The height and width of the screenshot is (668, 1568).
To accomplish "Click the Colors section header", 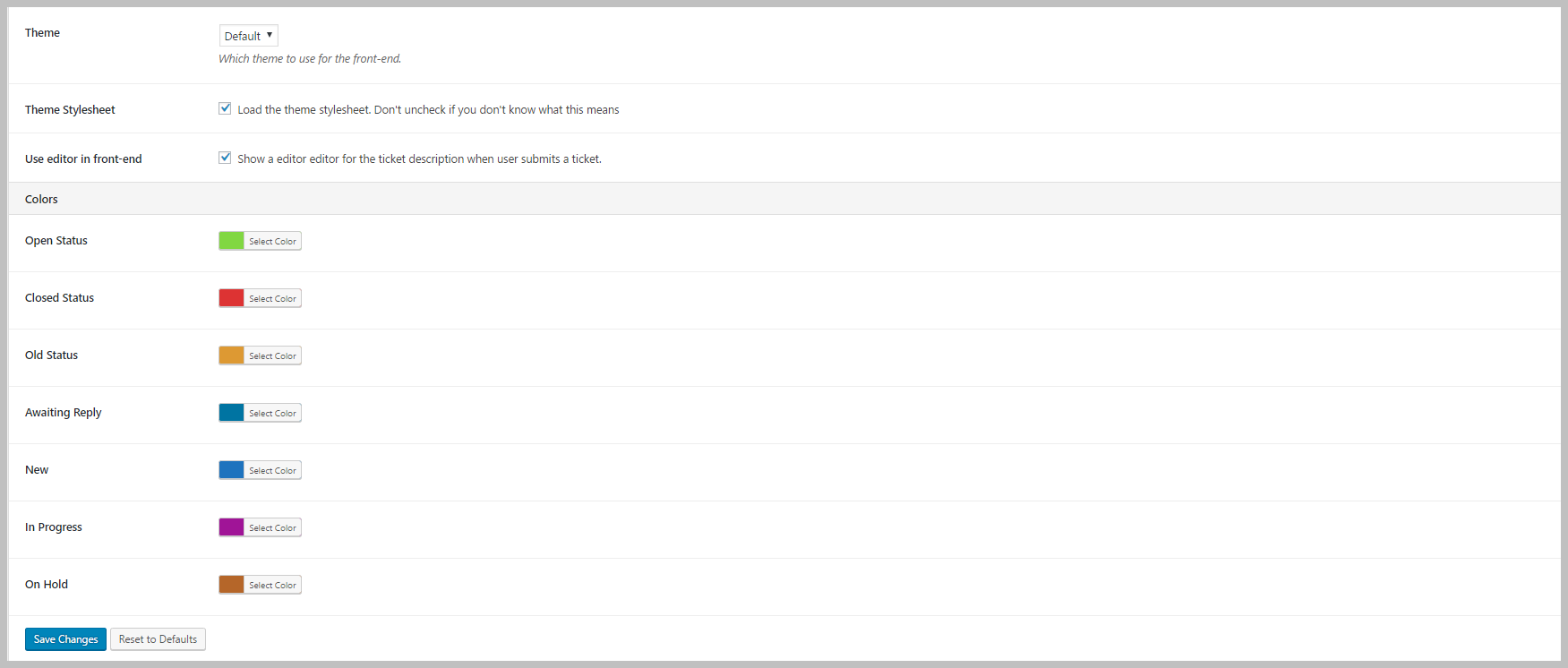I will click(41, 199).
